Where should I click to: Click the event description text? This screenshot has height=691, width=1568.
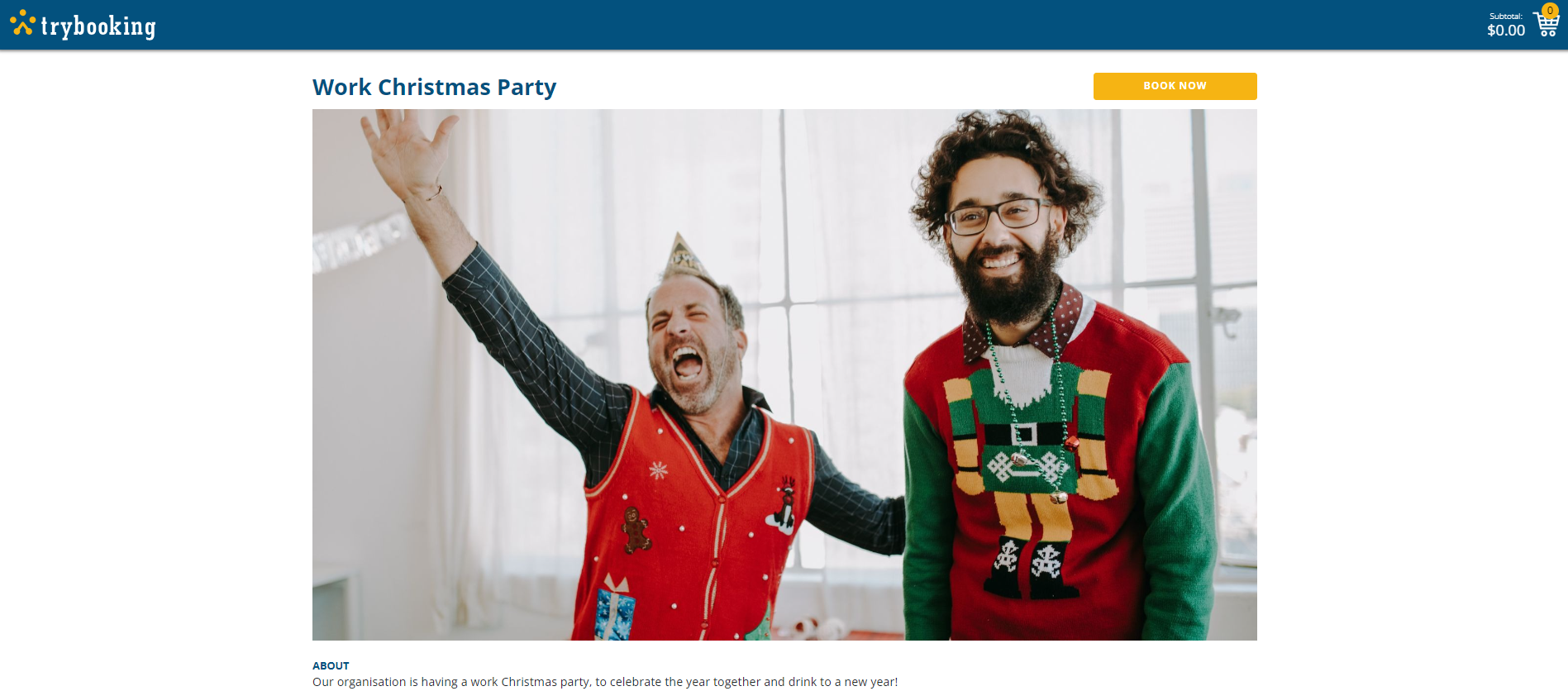tap(605, 682)
